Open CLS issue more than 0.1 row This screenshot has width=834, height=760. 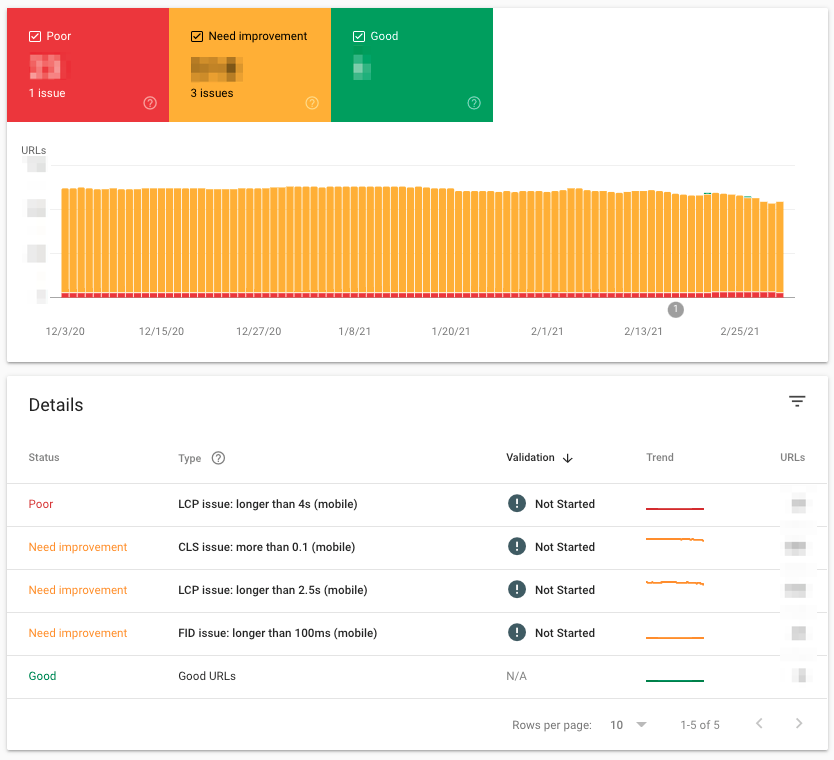coord(417,548)
